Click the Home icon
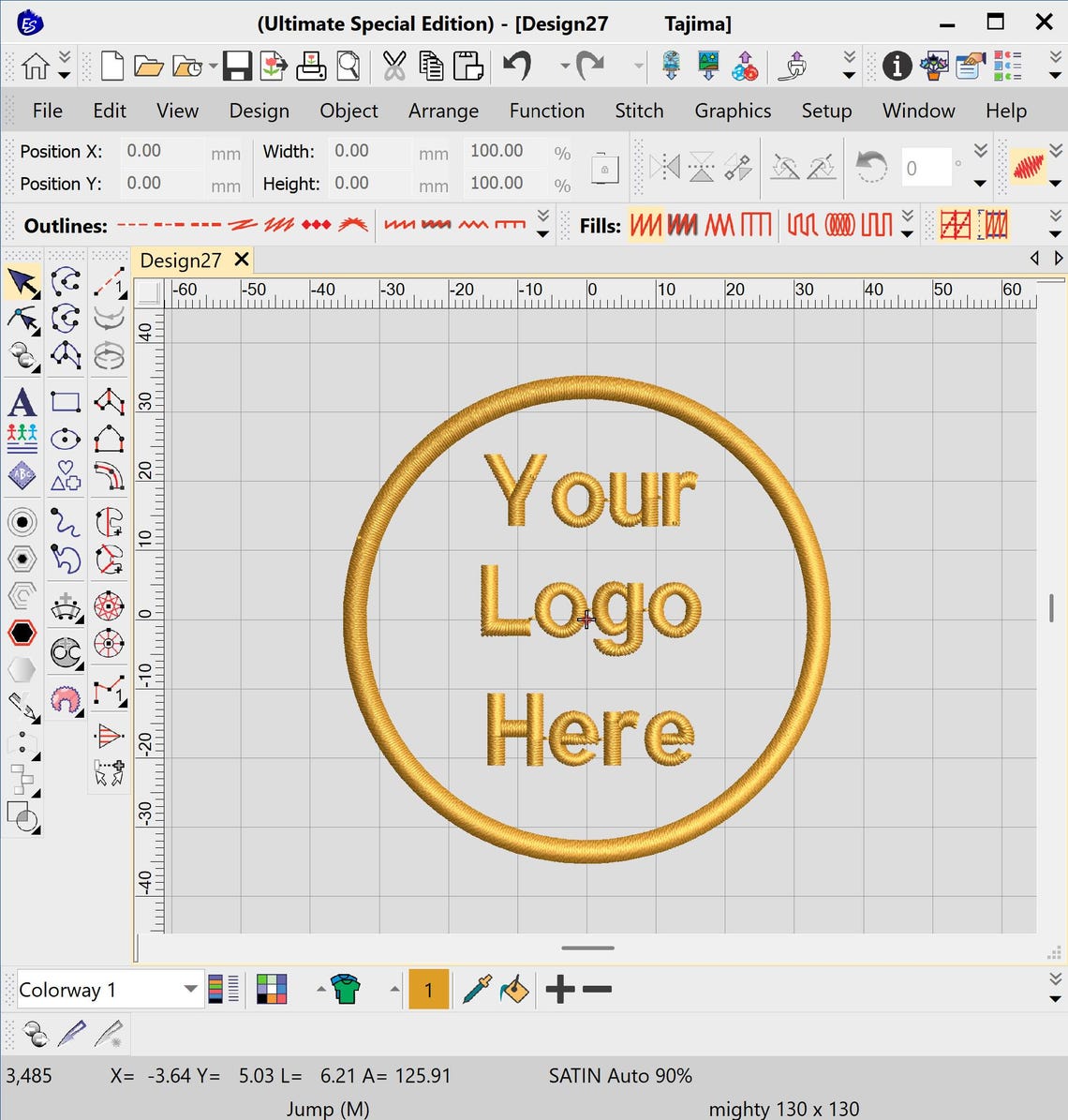 tap(35, 66)
